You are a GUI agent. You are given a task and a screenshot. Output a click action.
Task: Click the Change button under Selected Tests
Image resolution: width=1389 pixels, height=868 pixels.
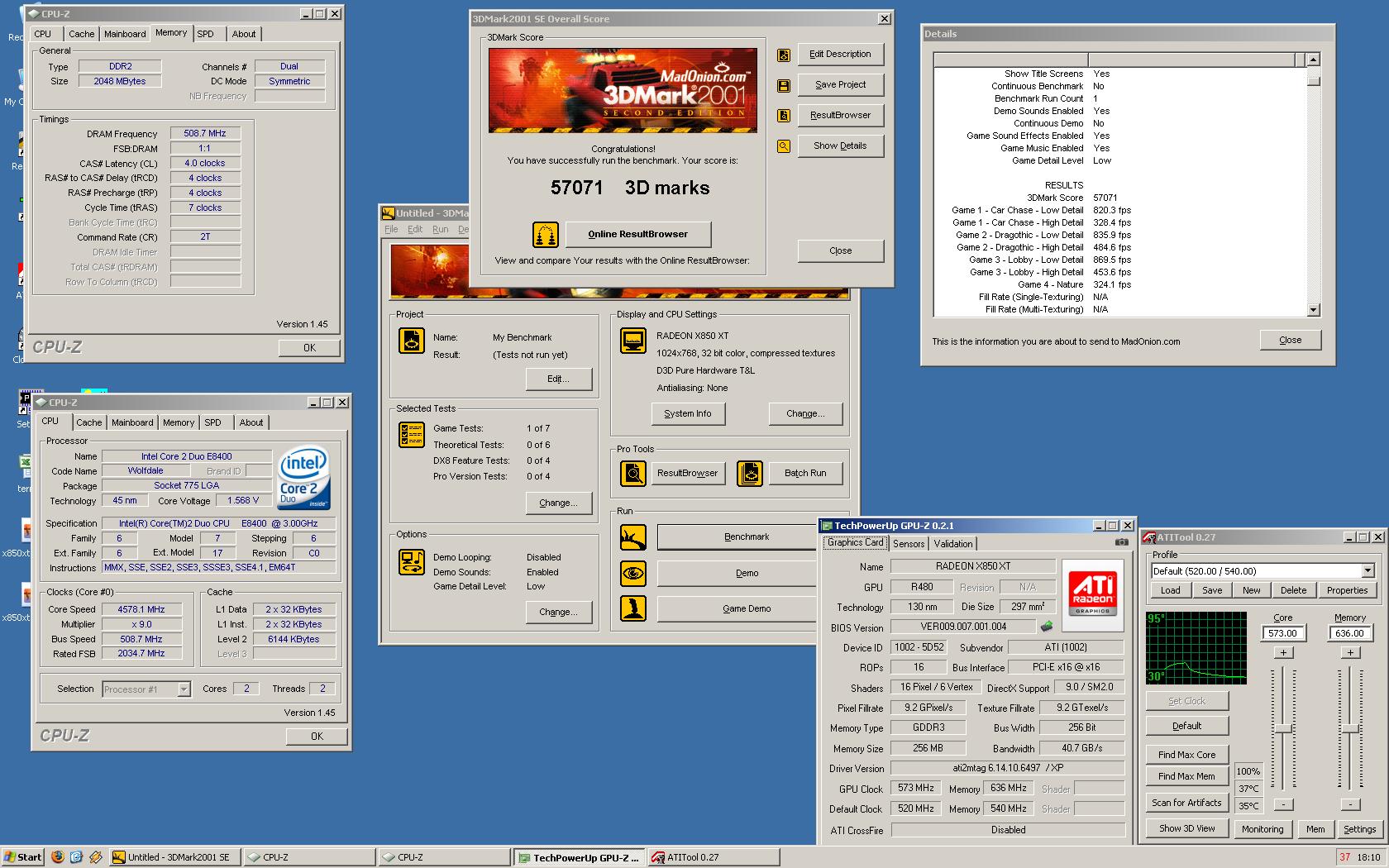[558, 503]
